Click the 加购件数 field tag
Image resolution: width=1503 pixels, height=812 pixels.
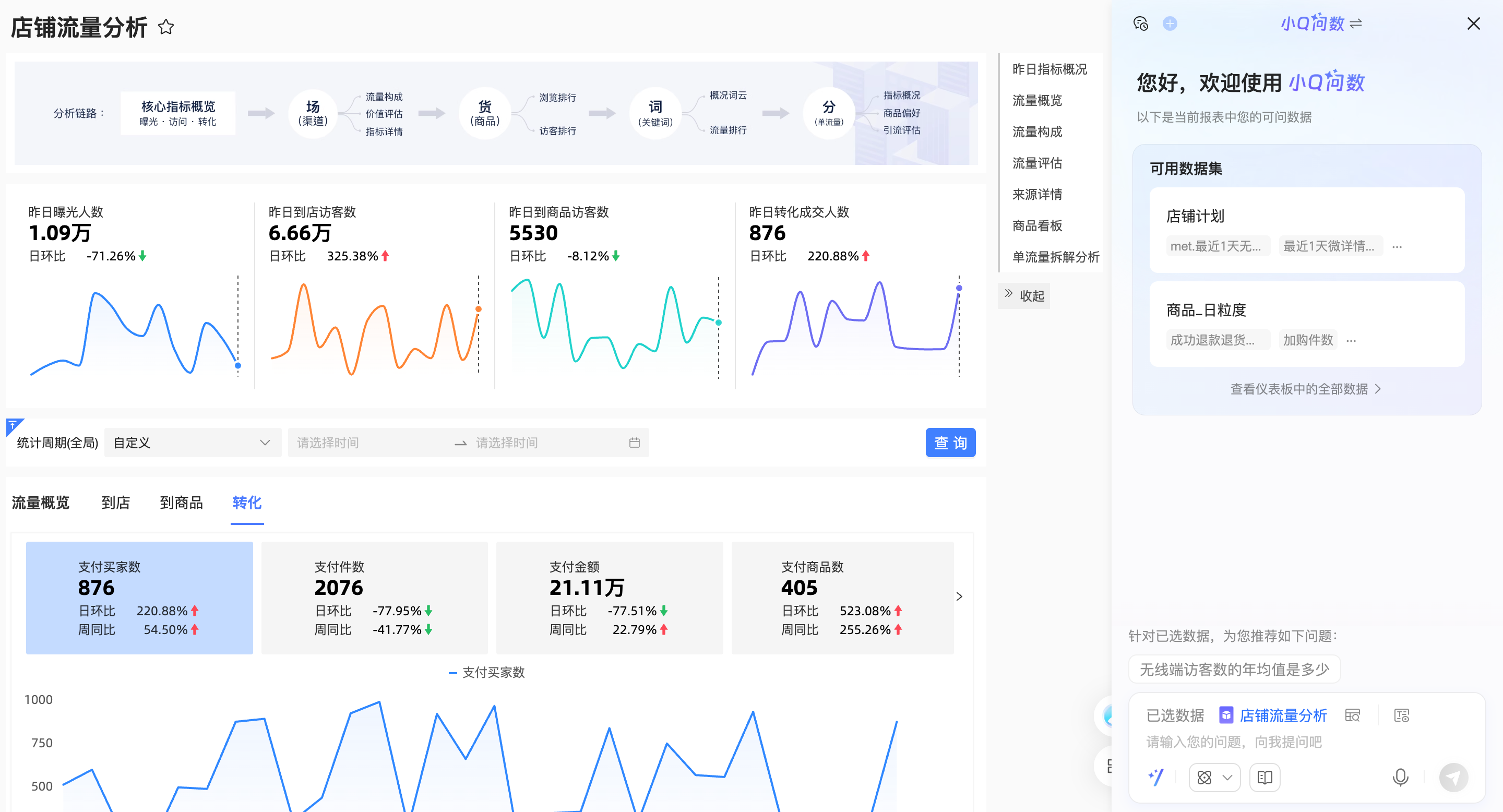tap(1307, 340)
